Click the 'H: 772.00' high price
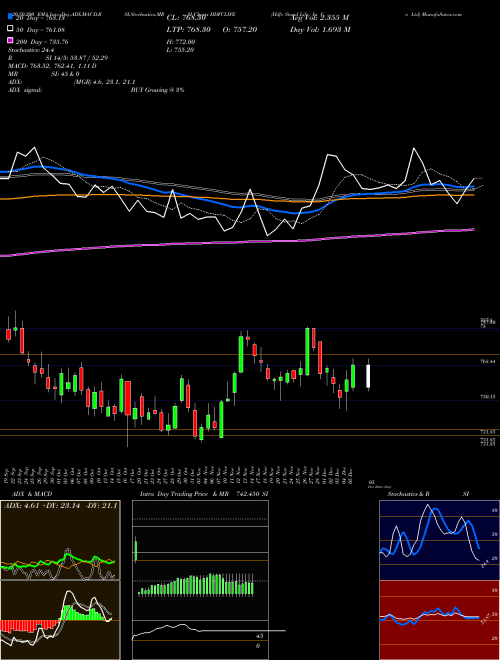The image size is (500, 660). coord(181,42)
